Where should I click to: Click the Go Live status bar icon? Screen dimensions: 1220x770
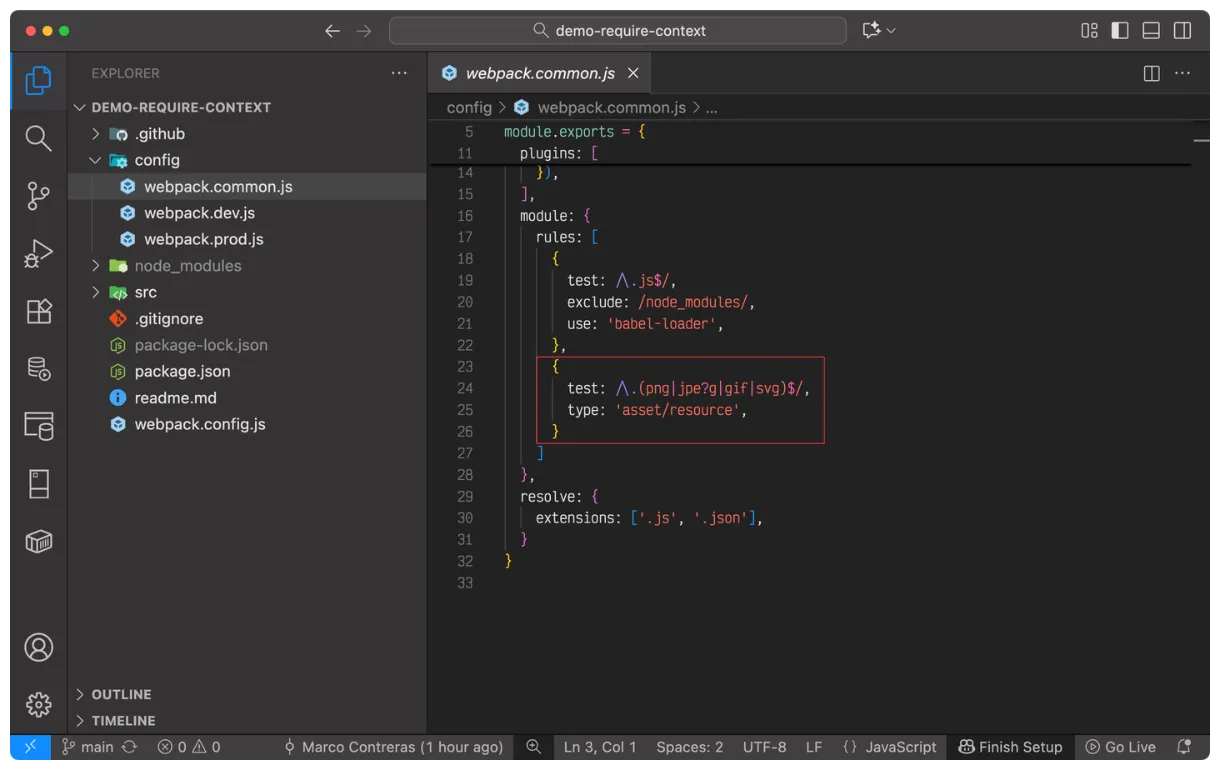(1120, 746)
